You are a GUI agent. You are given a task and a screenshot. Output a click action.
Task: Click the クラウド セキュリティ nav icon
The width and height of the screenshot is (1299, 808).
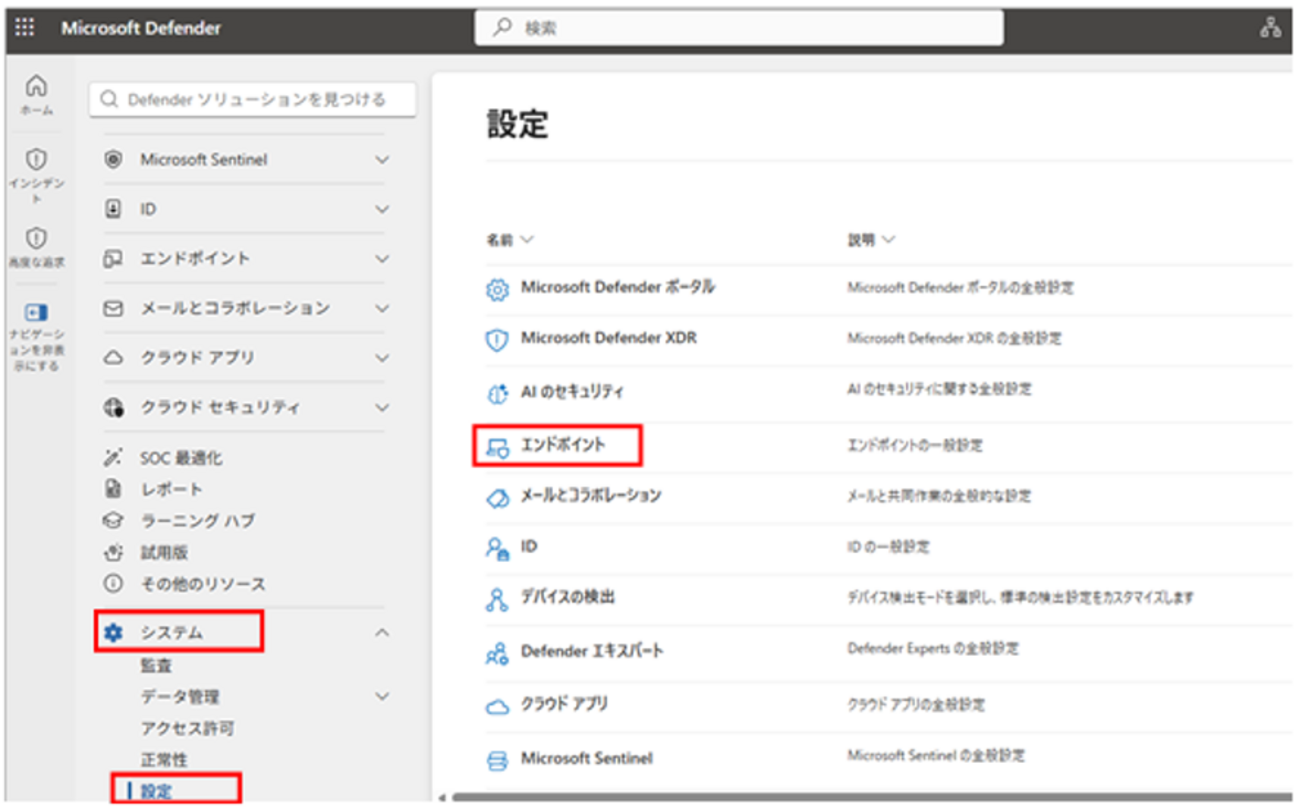click(113, 408)
